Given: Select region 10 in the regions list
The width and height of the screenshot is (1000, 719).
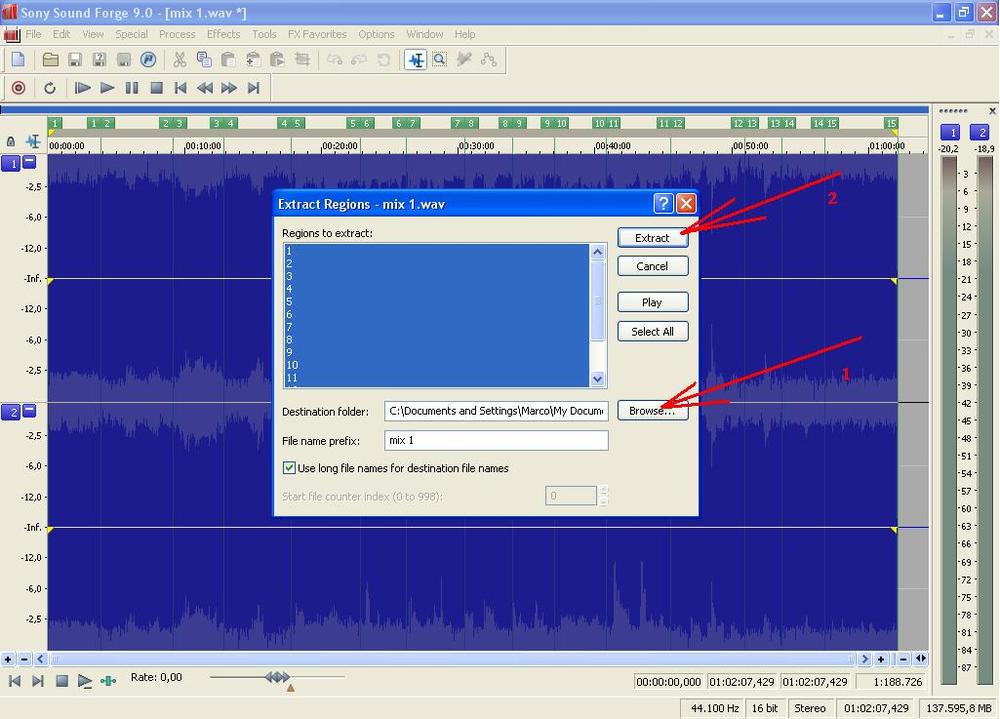Looking at the screenshot, I should click(437, 365).
